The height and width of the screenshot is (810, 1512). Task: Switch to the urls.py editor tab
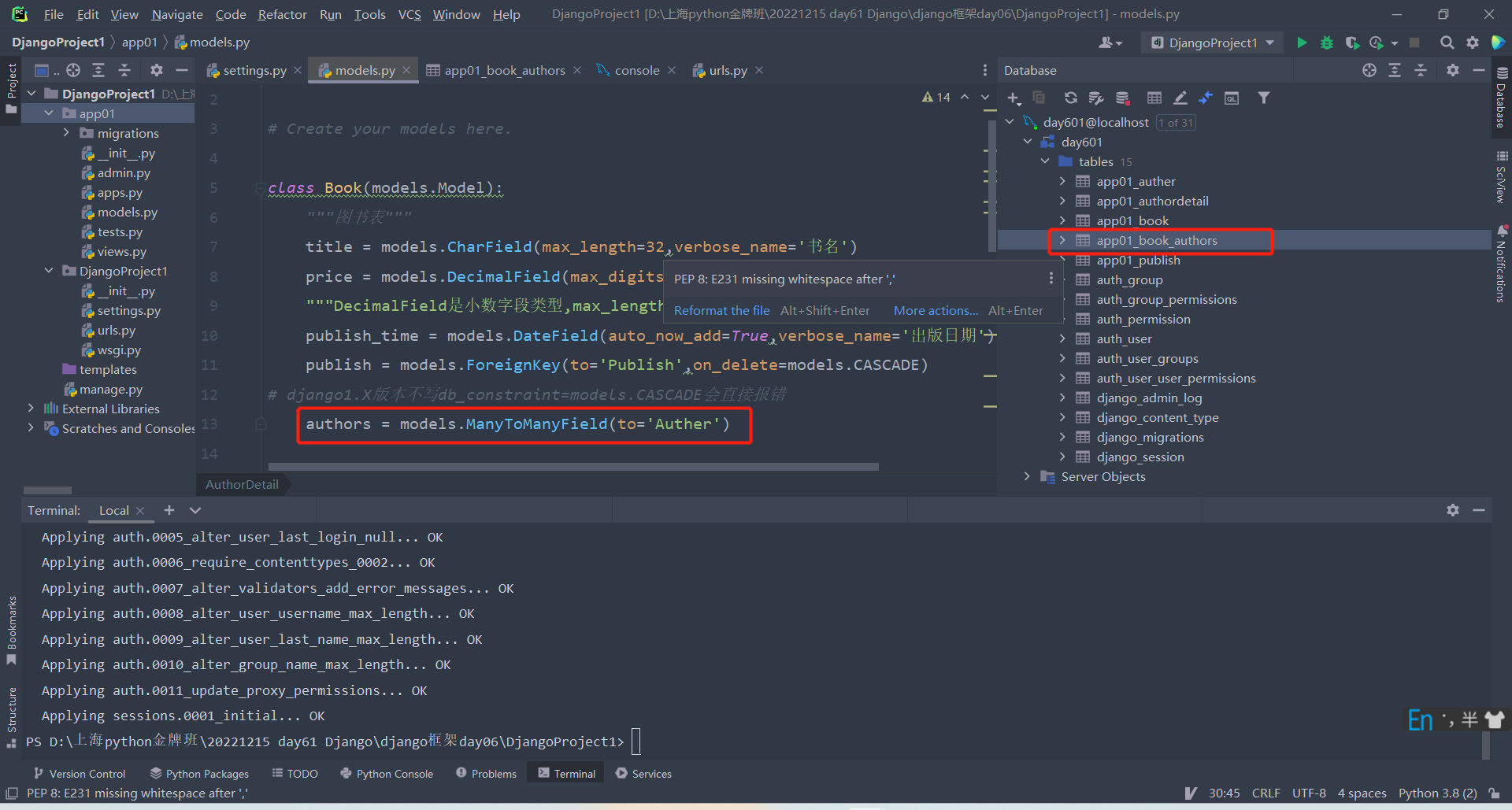pyautogui.click(x=728, y=70)
